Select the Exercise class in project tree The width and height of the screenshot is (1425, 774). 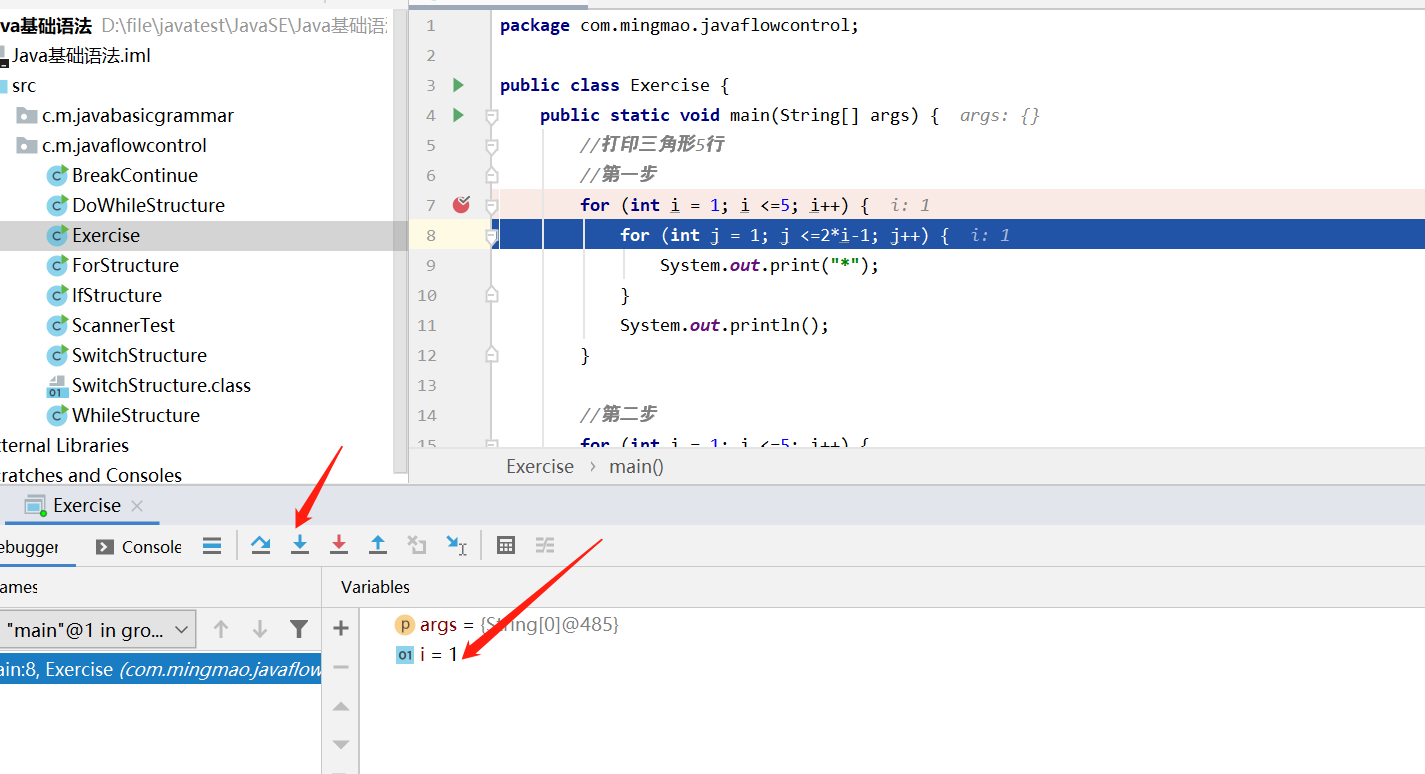click(x=106, y=235)
